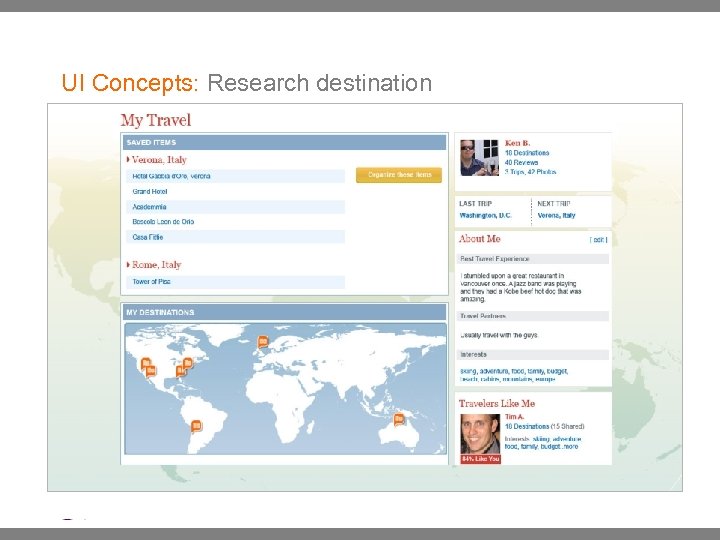Click Ken B. profile photo
Screen dimensions: 720x540
pos(479,158)
